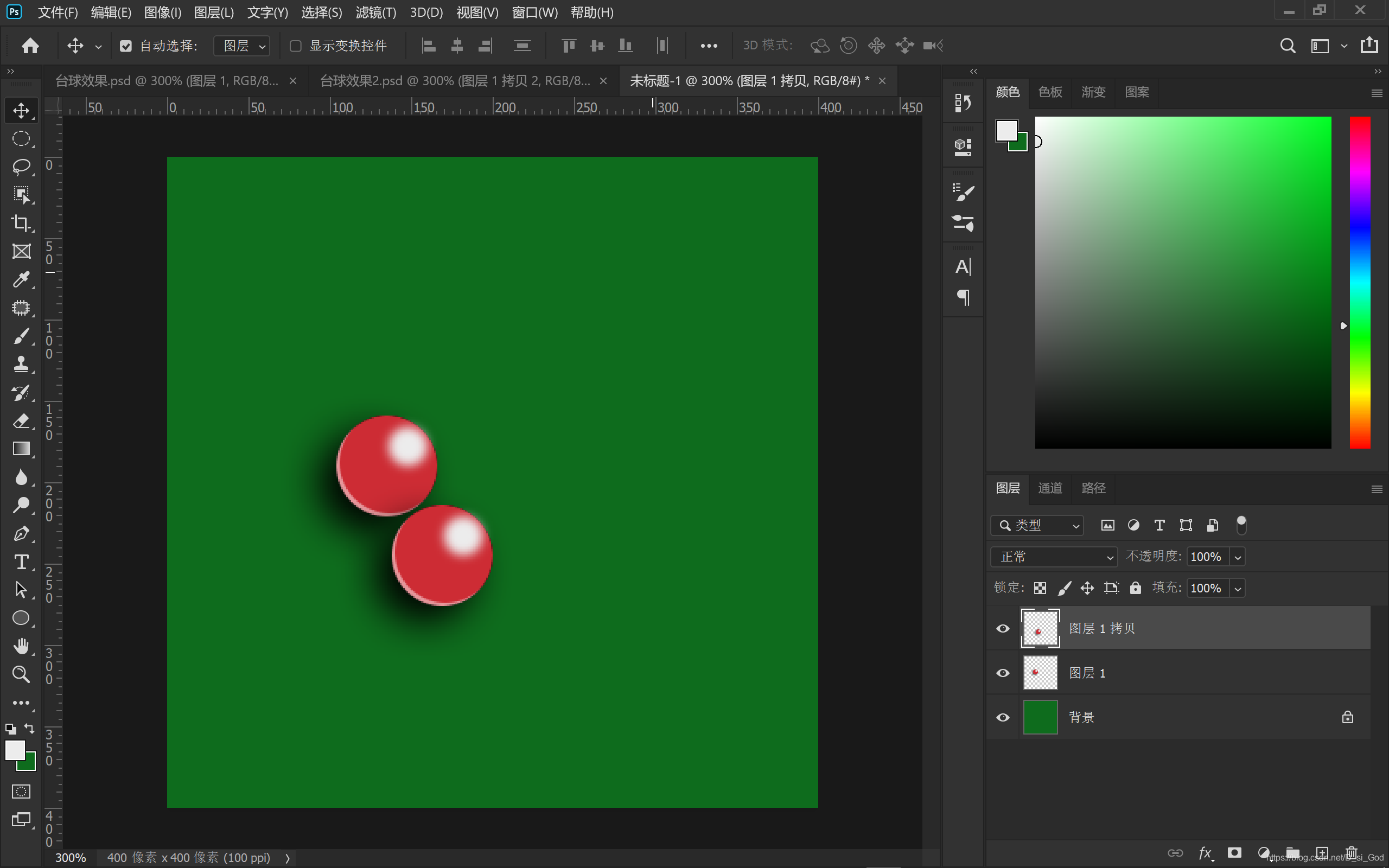Select the Zoom tool
The image size is (1389, 868).
[x=21, y=674]
